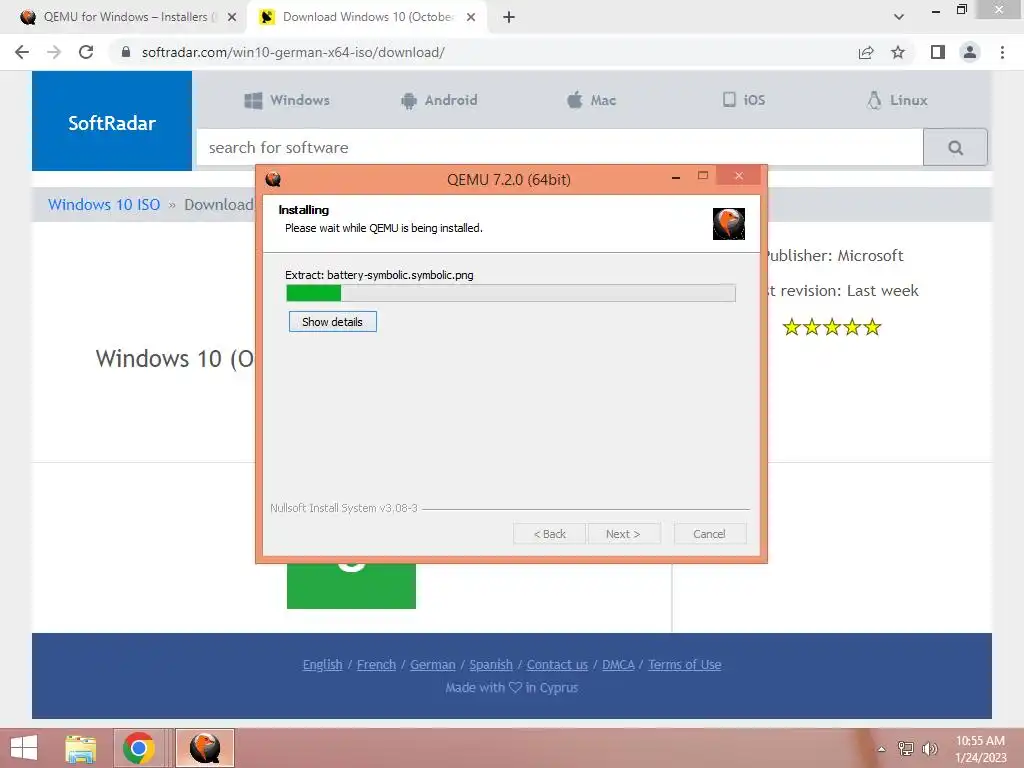Open the Contact us link
Image resolution: width=1024 pixels, height=768 pixels.
click(x=557, y=664)
